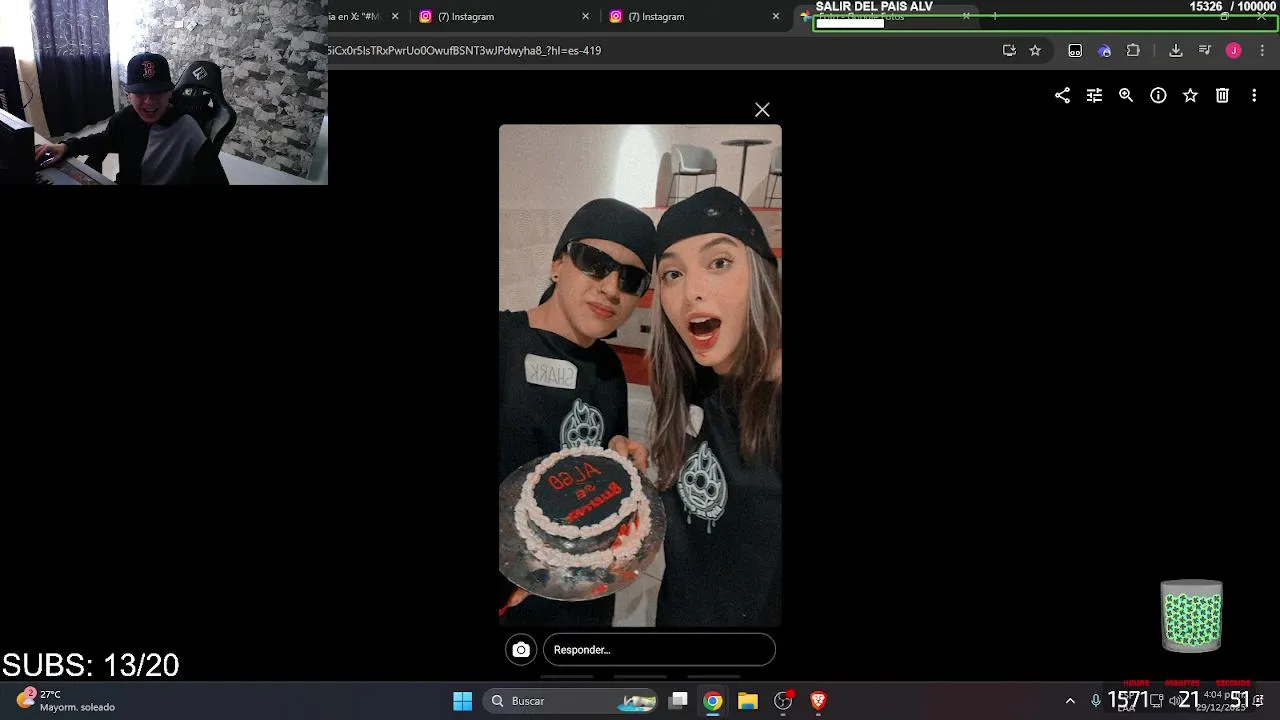This screenshot has width=1280, height=720.
Task: Show photo info with the info icon
Action: pyautogui.click(x=1158, y=95)
